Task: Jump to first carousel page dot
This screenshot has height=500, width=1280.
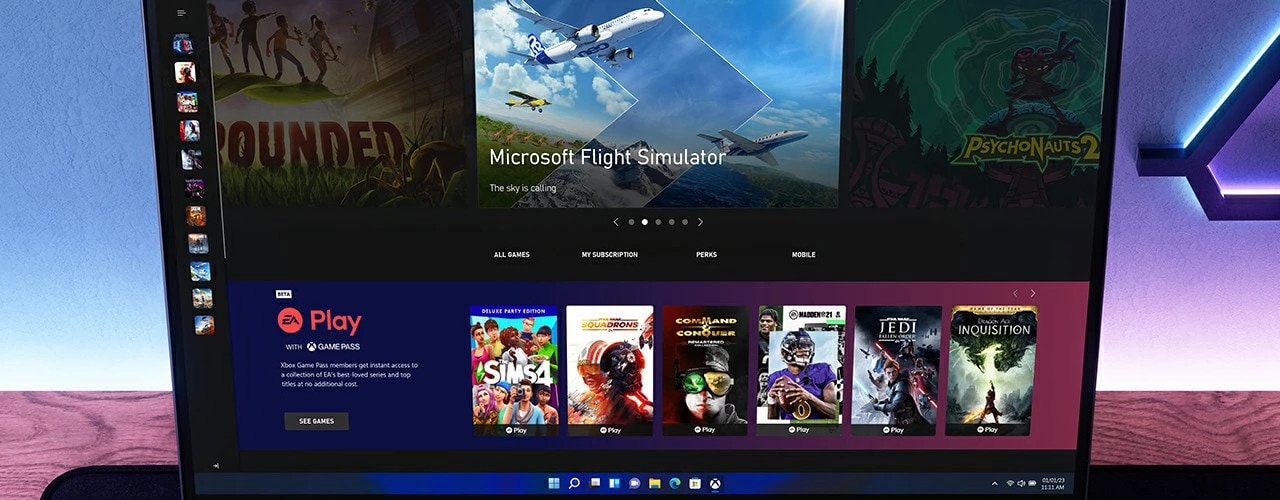Action: [631, 222]
